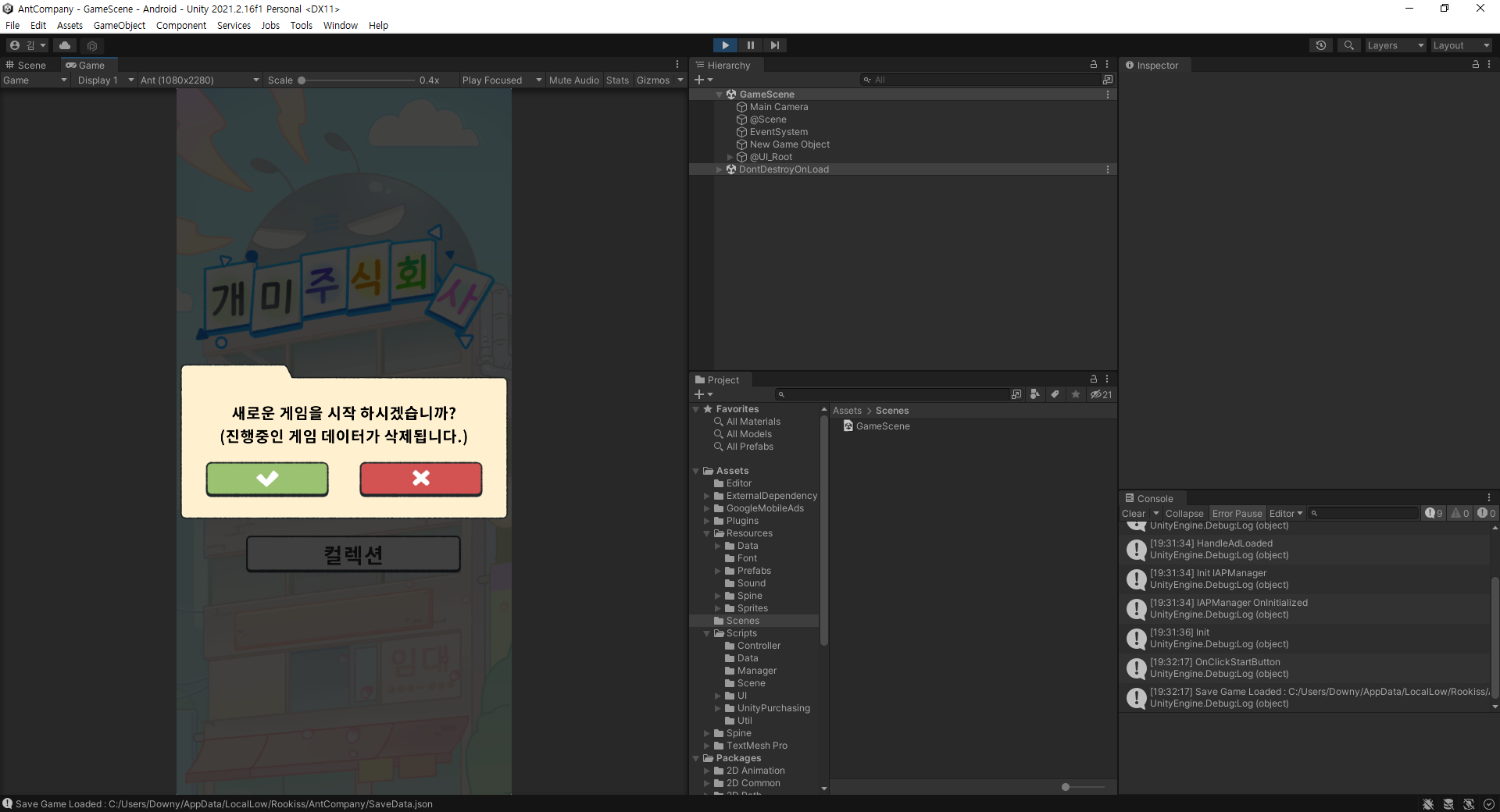Open Display 1 dropdown

click(105, 80)
